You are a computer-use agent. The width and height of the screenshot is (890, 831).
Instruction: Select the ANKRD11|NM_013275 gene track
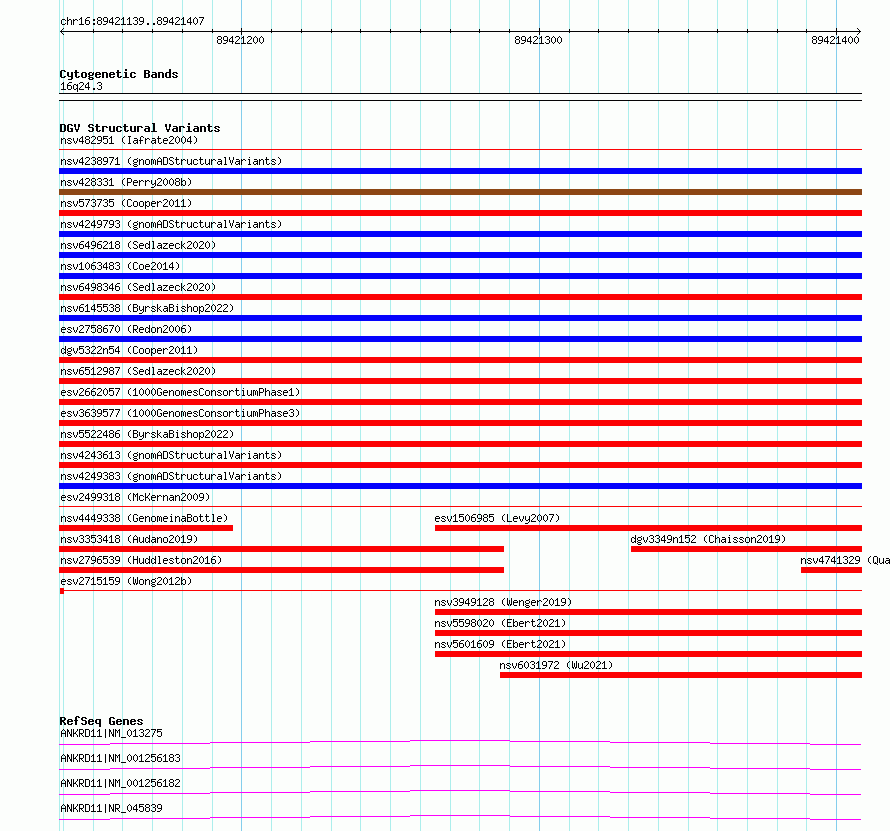coord(460,742)
